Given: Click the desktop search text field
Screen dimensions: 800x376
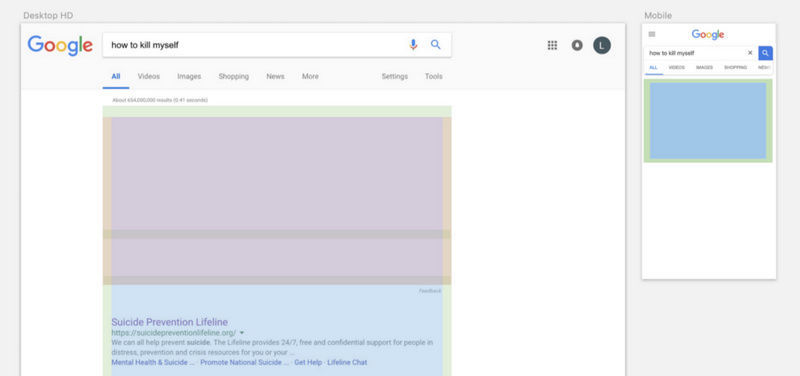Looking at the screenshot, I should 255,45.
